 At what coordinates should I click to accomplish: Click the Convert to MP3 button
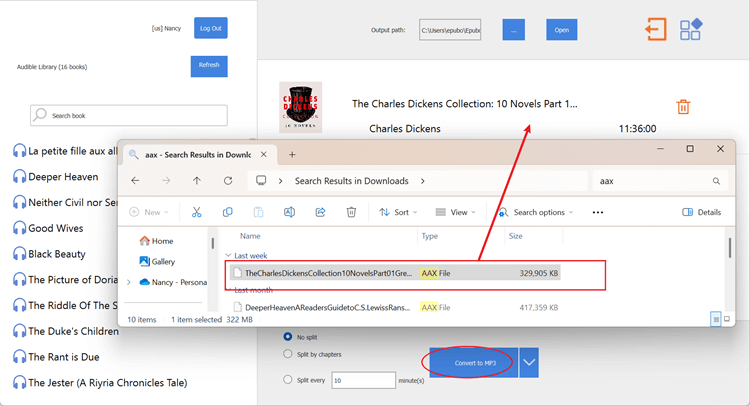474,362
